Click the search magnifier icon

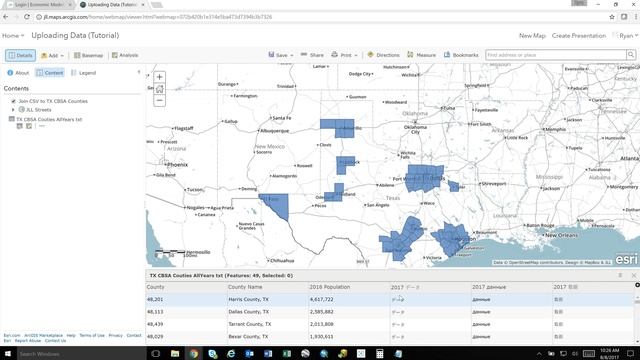coord(631,55)
